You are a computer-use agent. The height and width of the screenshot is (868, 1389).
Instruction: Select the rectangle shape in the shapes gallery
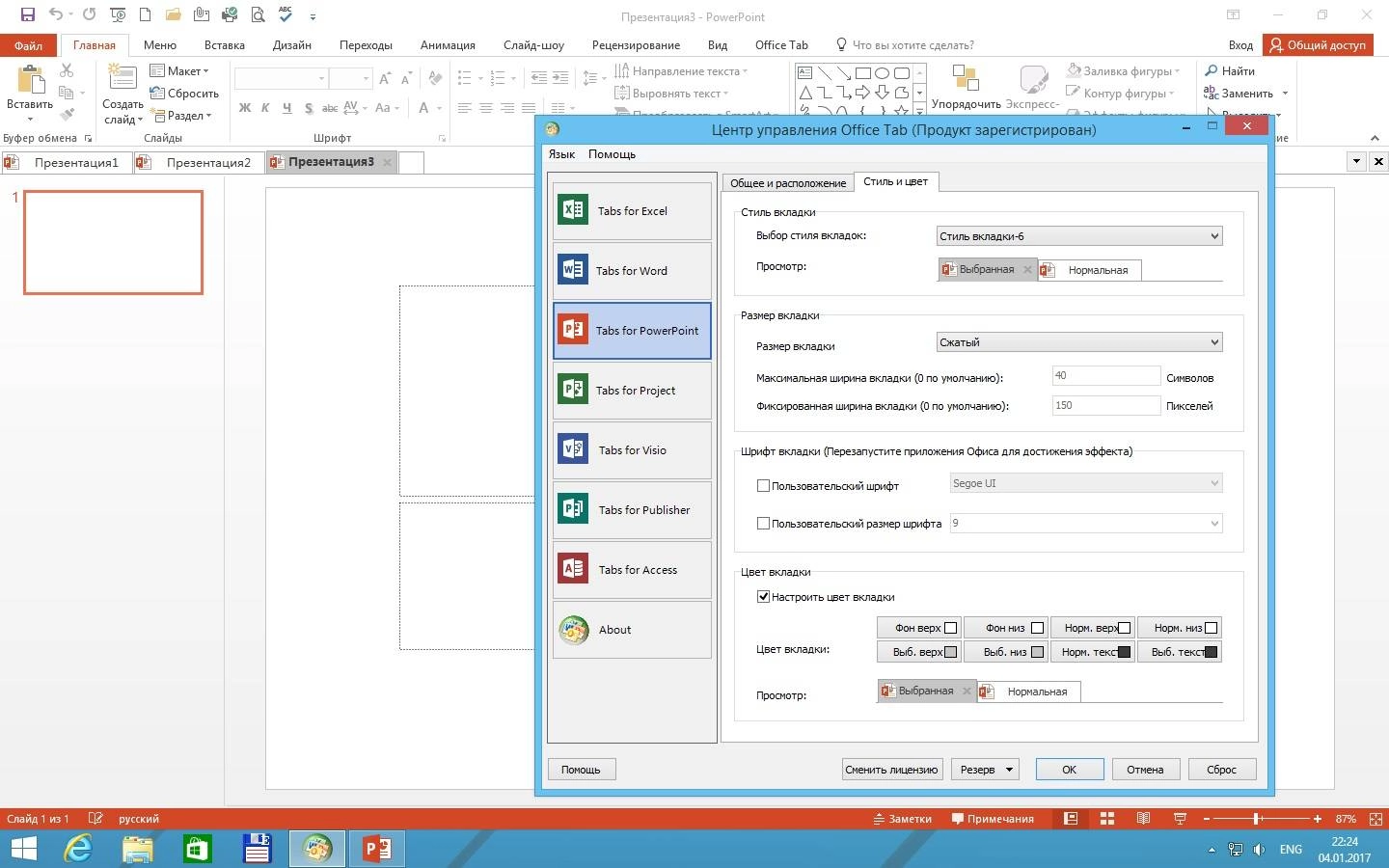tap(863, 72)
